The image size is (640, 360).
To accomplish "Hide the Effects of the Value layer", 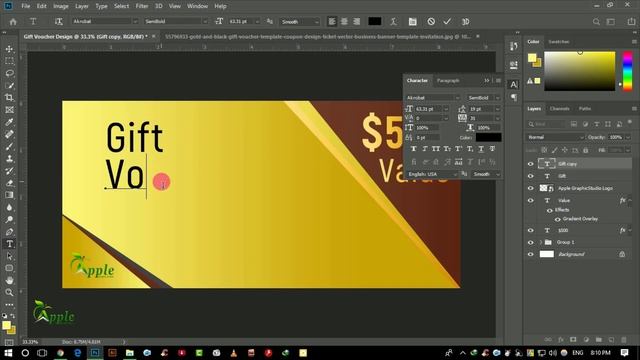I will coord(549,210).
